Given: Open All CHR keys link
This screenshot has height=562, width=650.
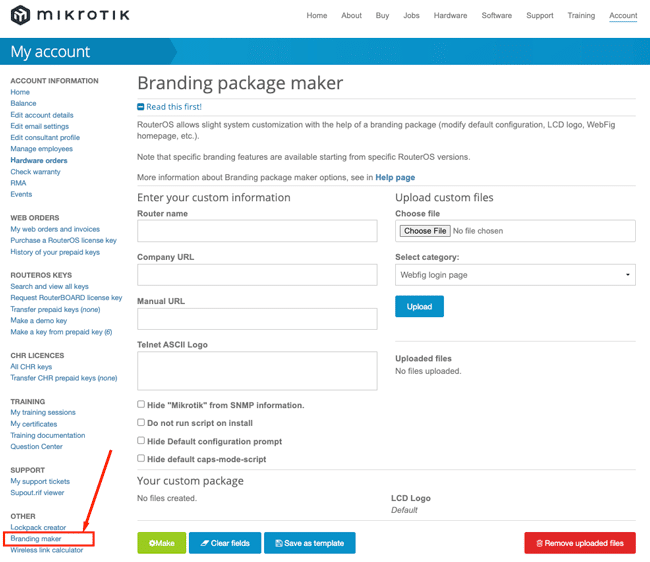Looking at the screenshot, I should point(31,366).
